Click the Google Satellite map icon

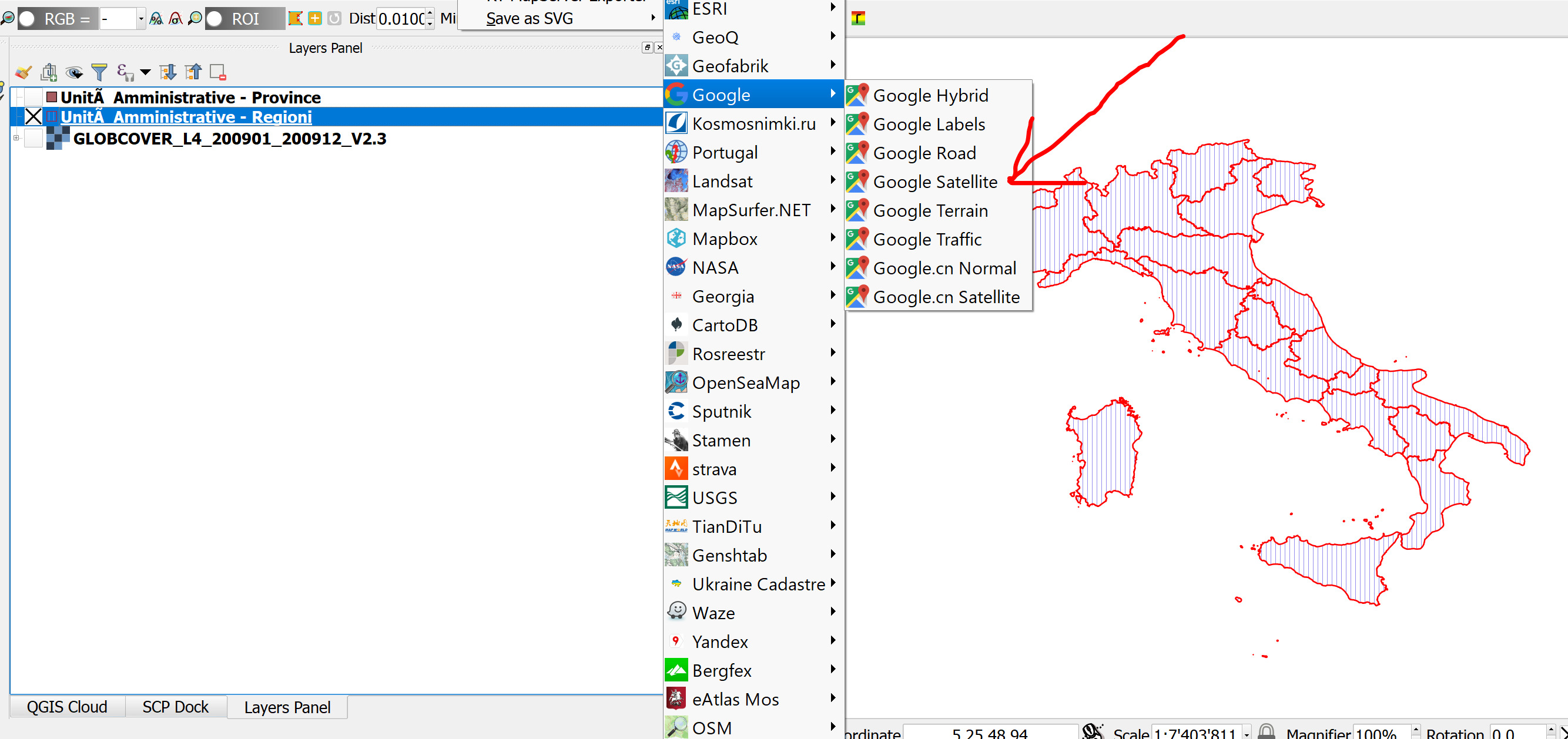tap(857, 182)
